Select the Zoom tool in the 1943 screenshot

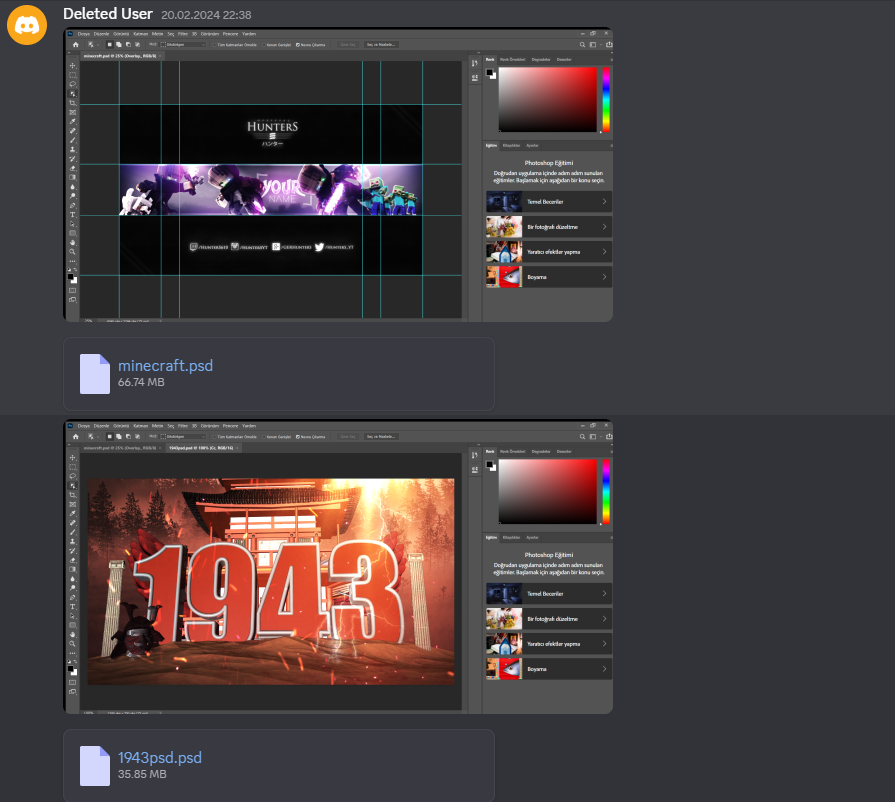(x=72, y=644)
